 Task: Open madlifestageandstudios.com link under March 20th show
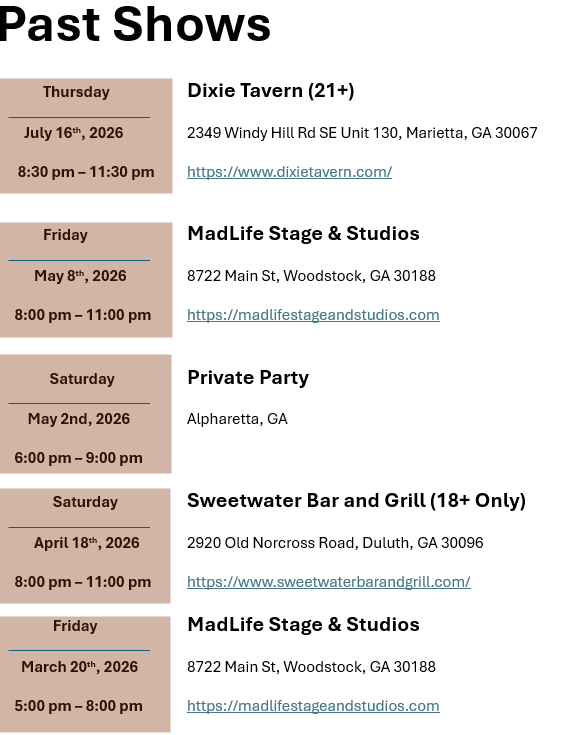click(x=313, y=706)
